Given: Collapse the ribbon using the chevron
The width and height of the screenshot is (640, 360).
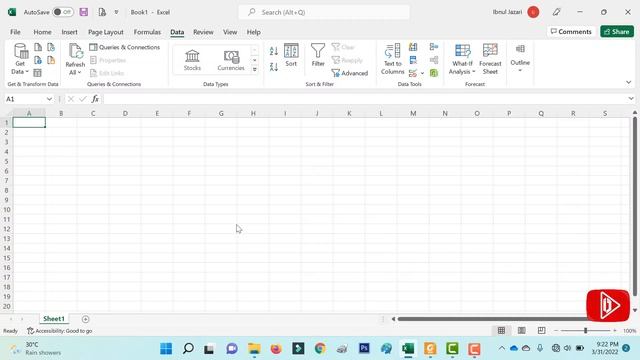Looking at the screenshot, I should 629,82.
